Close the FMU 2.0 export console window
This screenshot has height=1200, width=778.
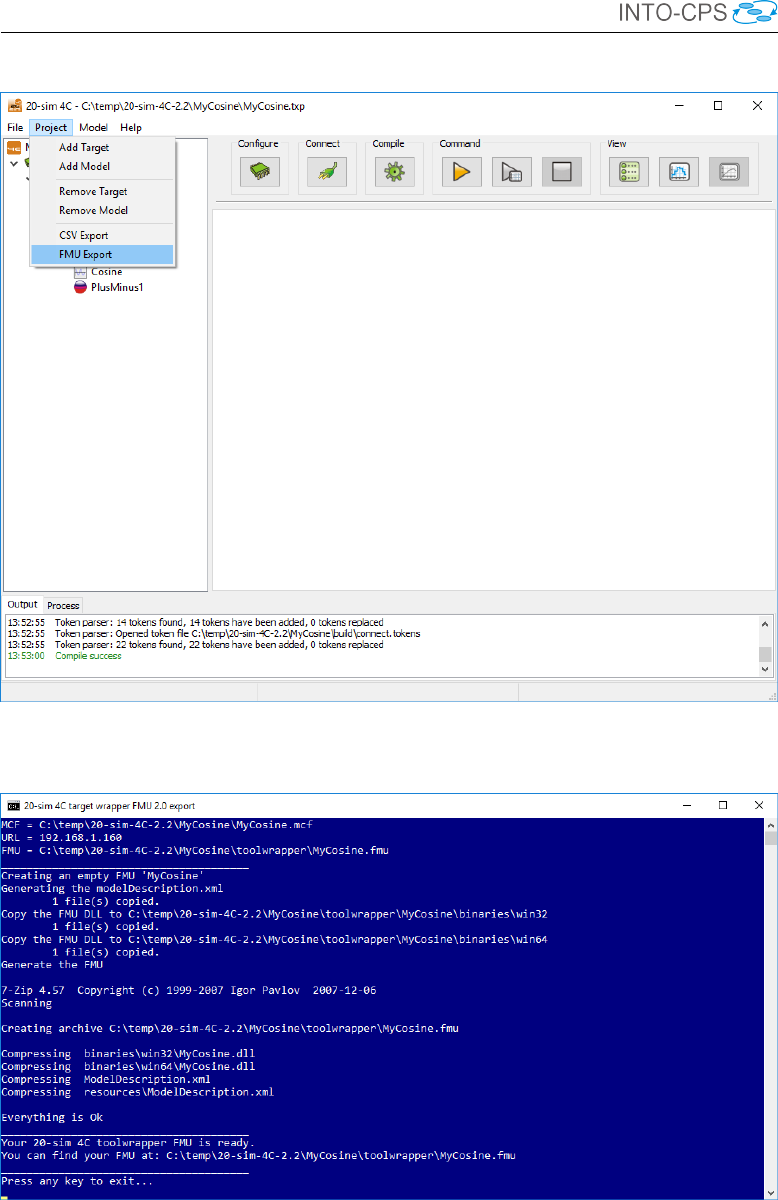(x=757, y=804)
